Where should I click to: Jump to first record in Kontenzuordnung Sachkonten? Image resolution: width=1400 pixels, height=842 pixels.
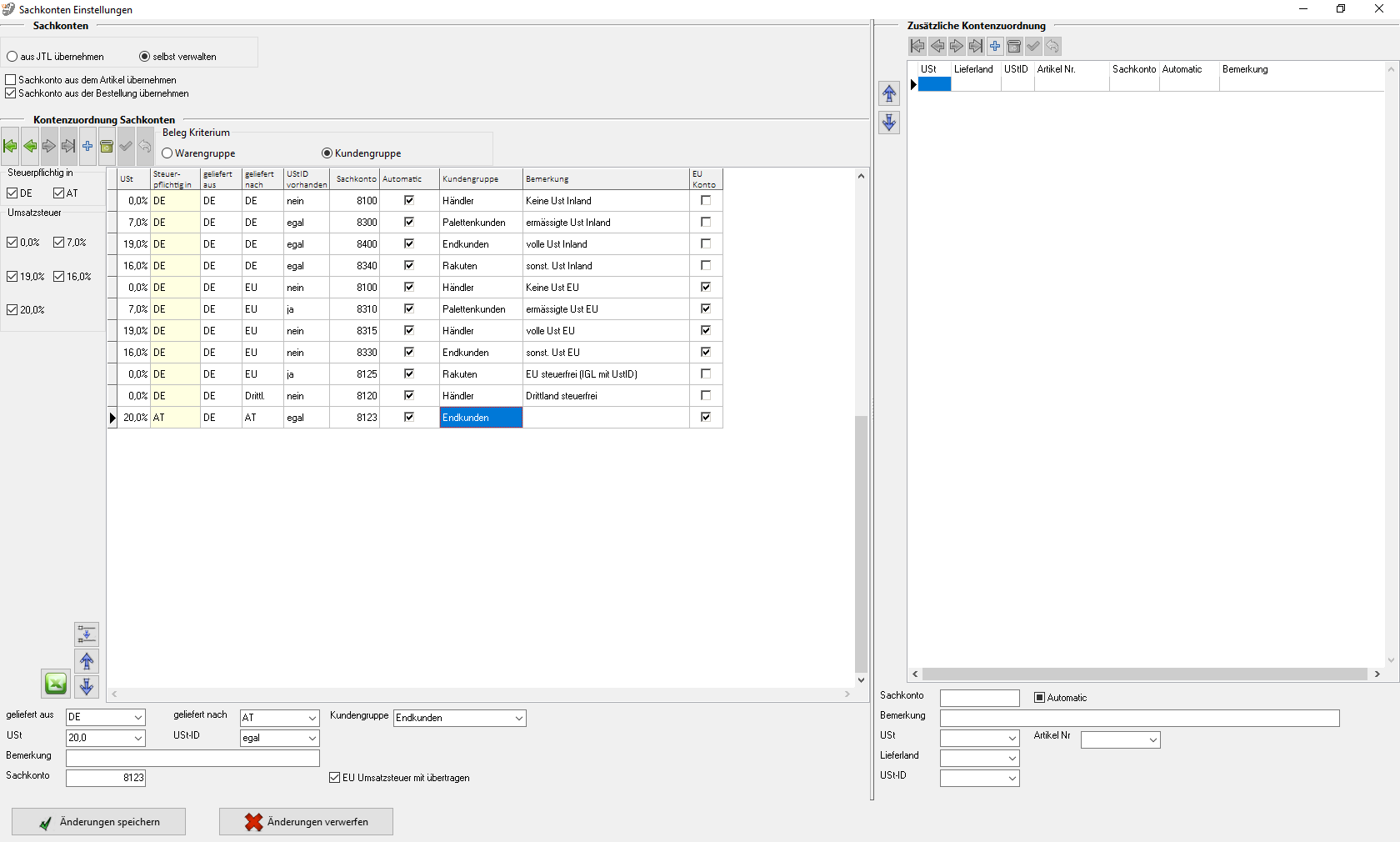10,147
